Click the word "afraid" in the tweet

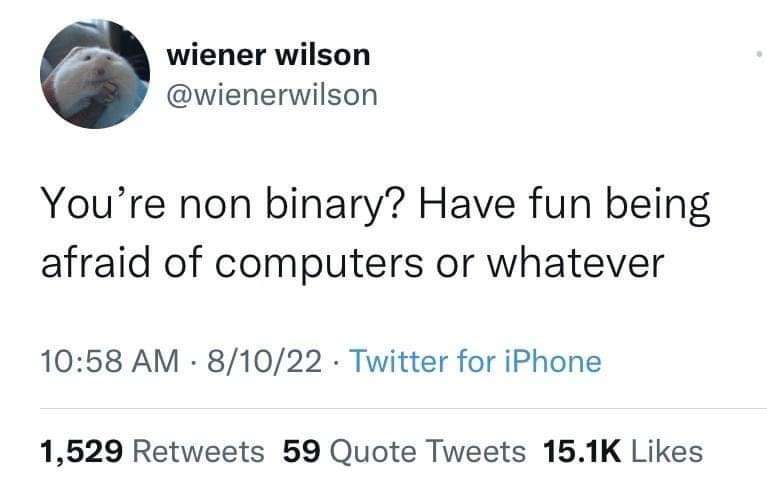pyautogui.click(x=96, y=263)
